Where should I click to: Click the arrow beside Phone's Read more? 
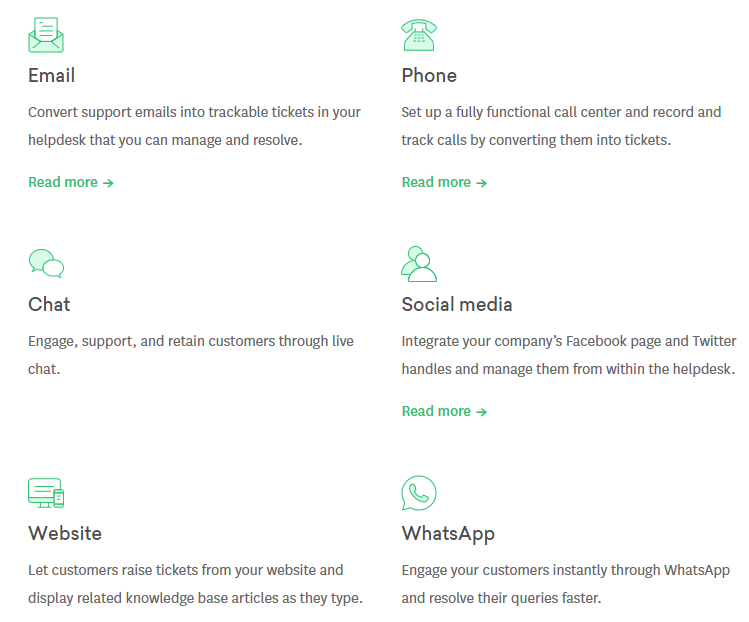482,183
